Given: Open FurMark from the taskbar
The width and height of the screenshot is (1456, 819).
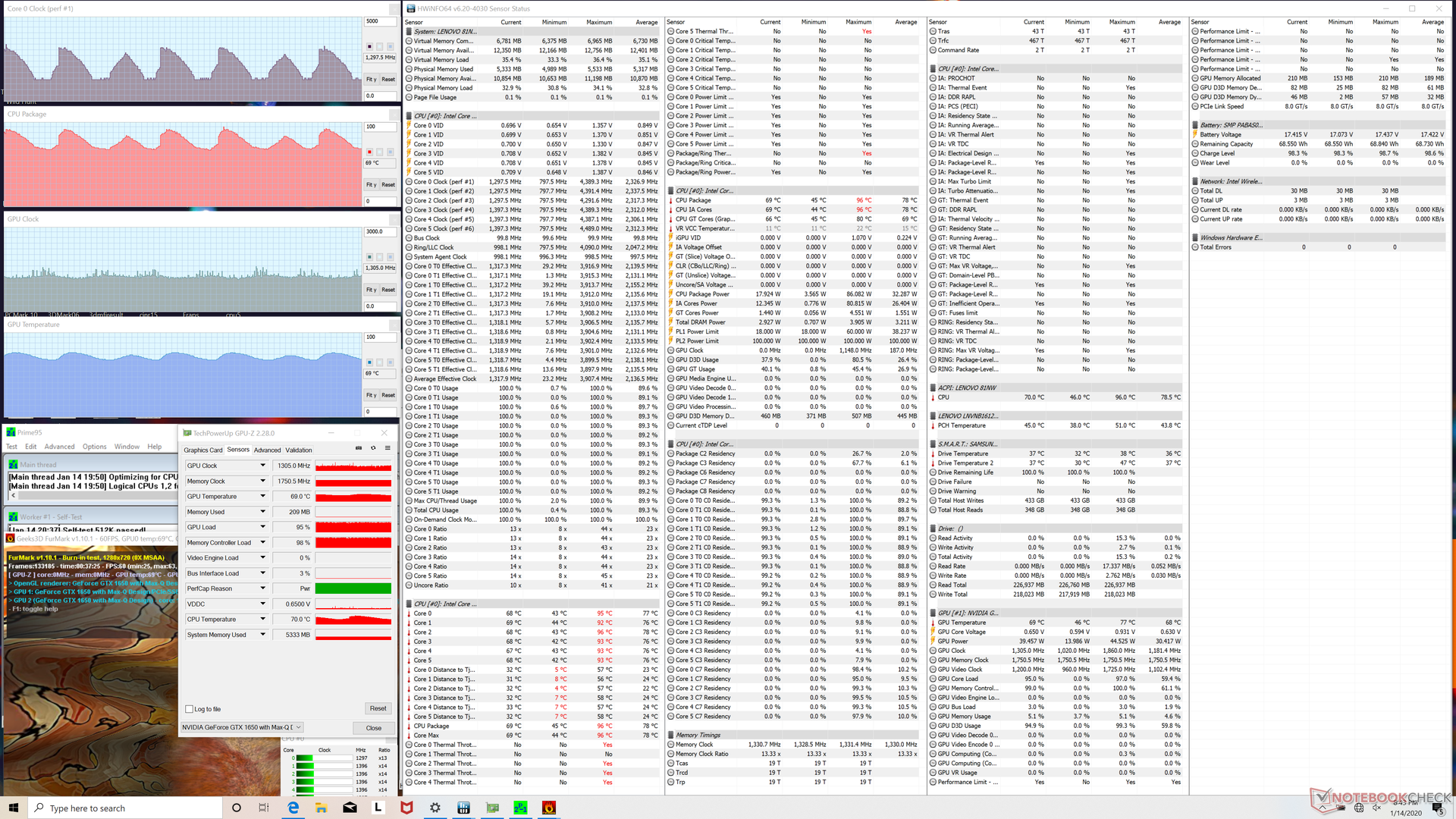Looking at the screenshot, I should 549,808.
